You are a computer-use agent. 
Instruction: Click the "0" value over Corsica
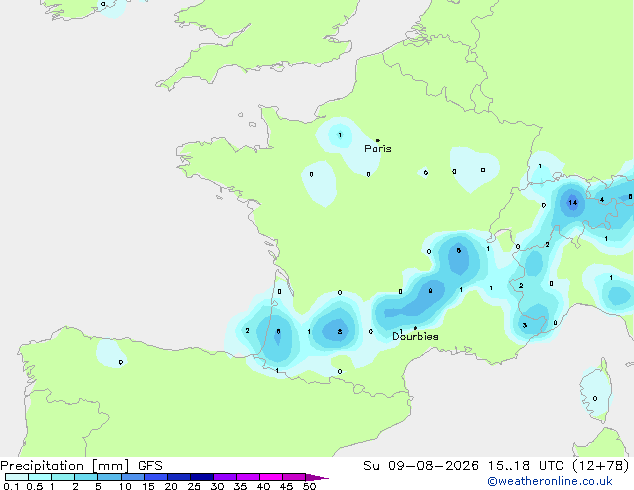point(595,399)
